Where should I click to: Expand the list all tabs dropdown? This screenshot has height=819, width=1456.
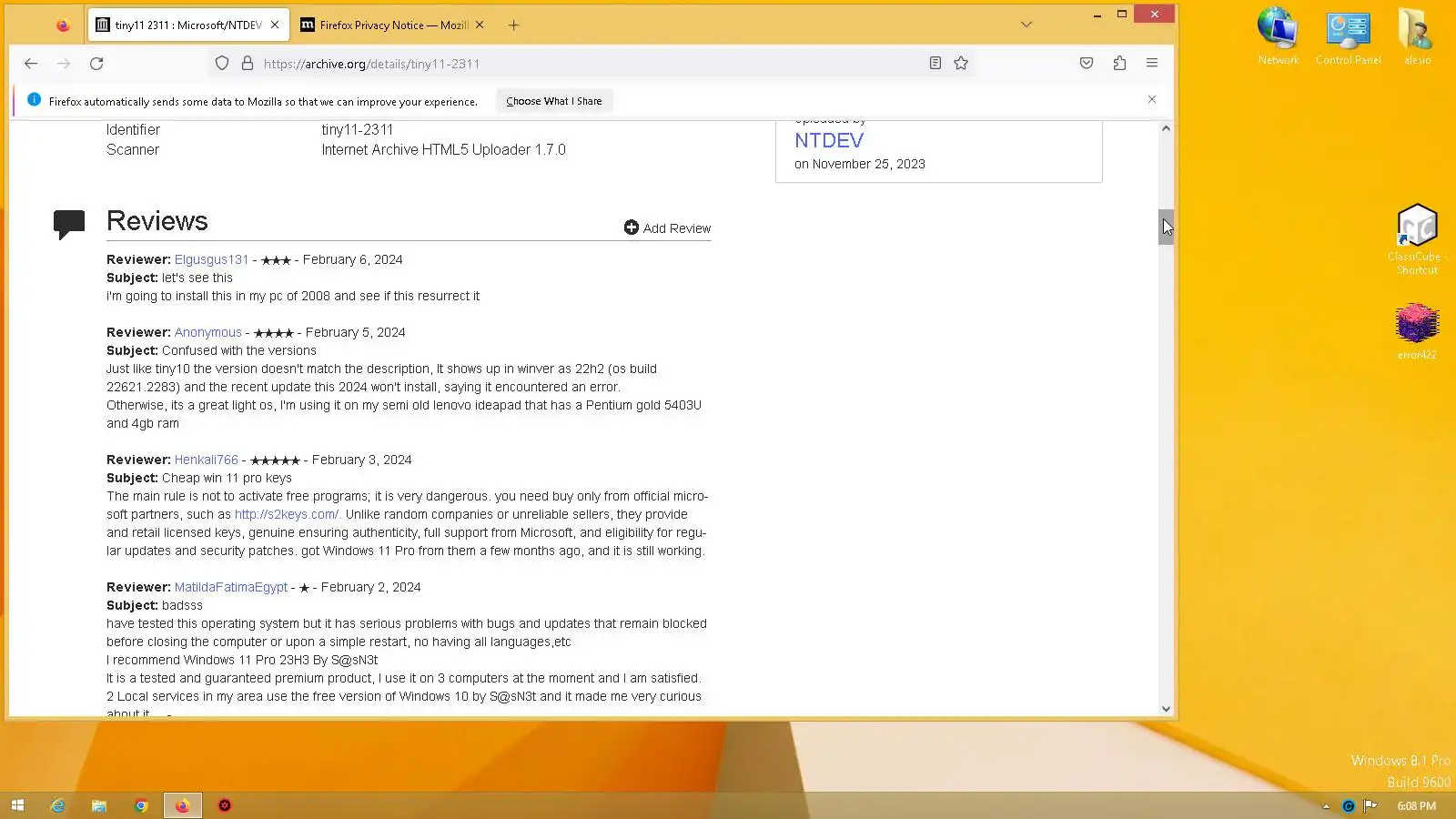pyautogui.click(x=1026, y=25)
